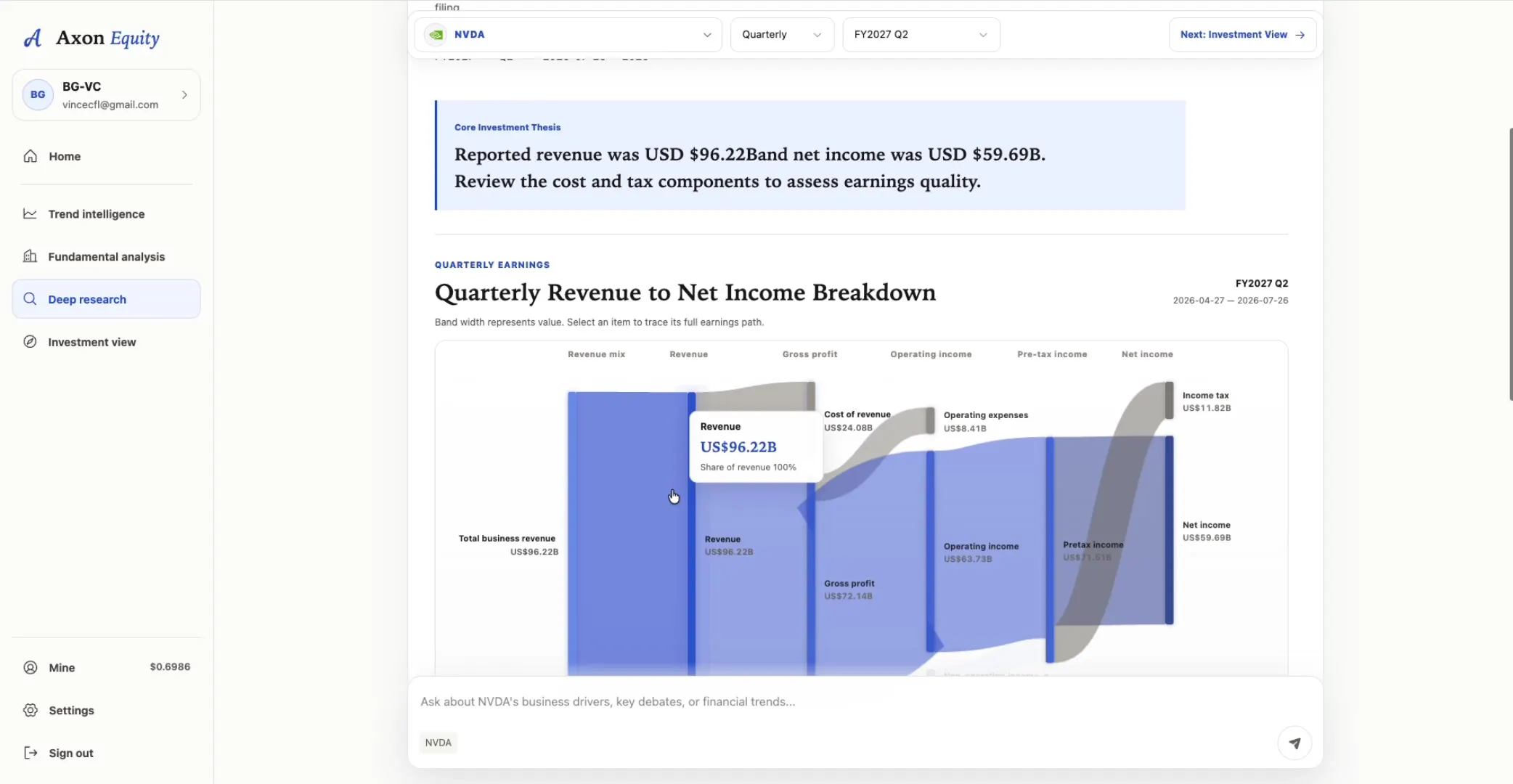Click the $0.6986 balance value
The image size is (1513, 784).
click(x=170, y=666)
